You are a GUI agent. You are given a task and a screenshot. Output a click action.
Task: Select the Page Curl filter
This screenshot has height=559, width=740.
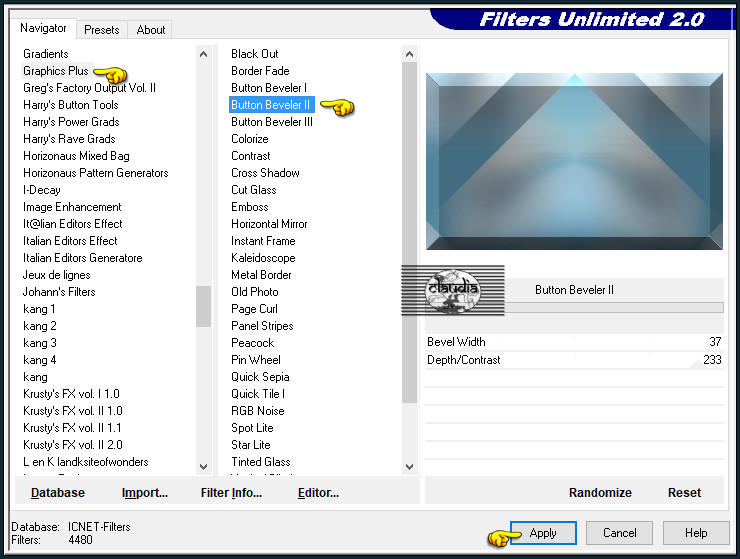click(x=254, y=309)
